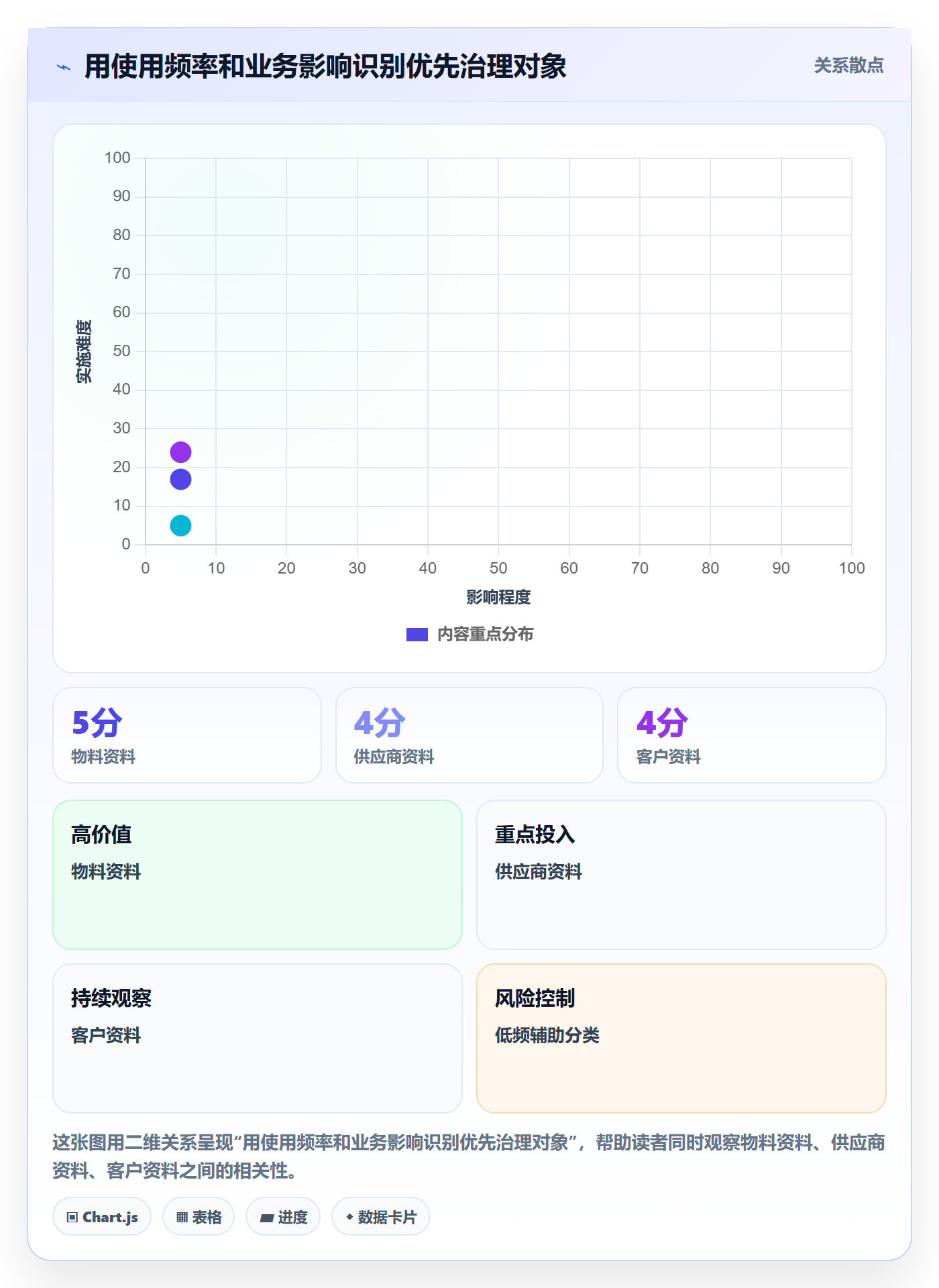939x1288 pixels.
Task: Click the grid icon in the 表格 chip
Action: point(182,1218)
